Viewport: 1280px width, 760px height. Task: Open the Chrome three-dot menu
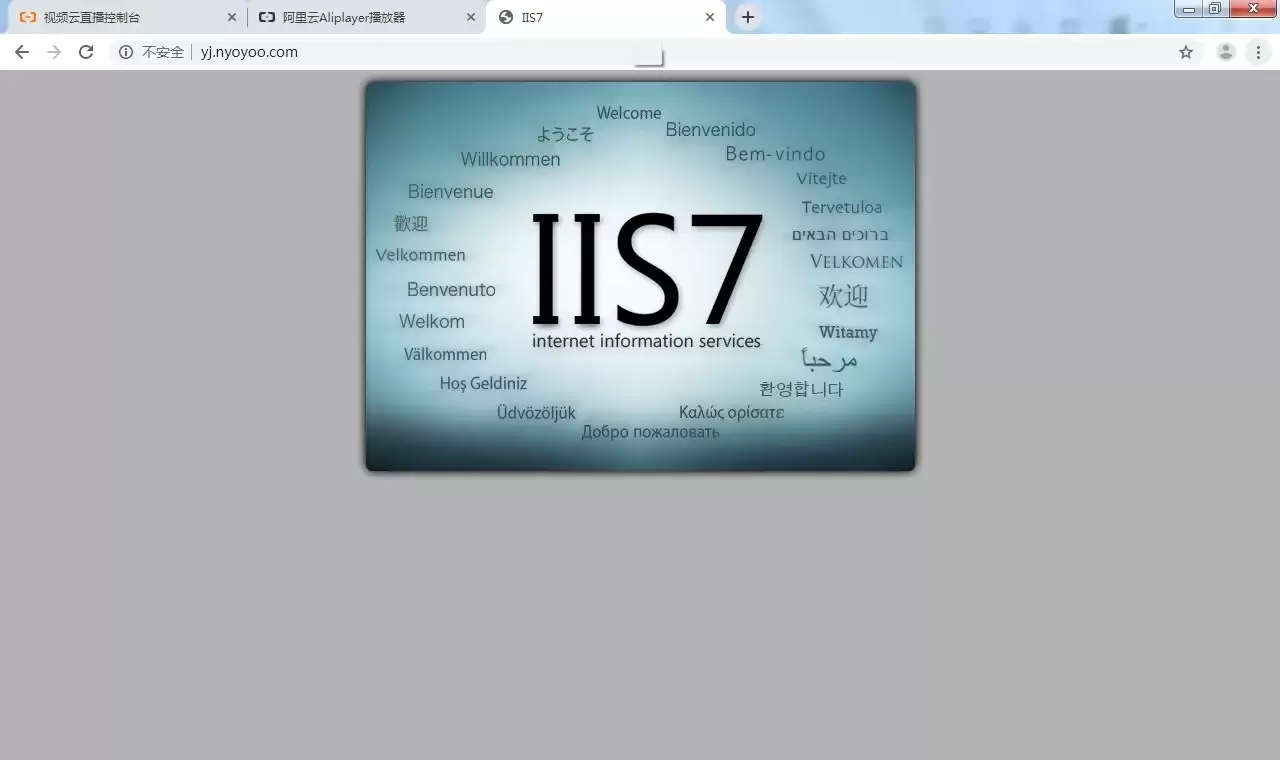click(x=1258, y=52)
